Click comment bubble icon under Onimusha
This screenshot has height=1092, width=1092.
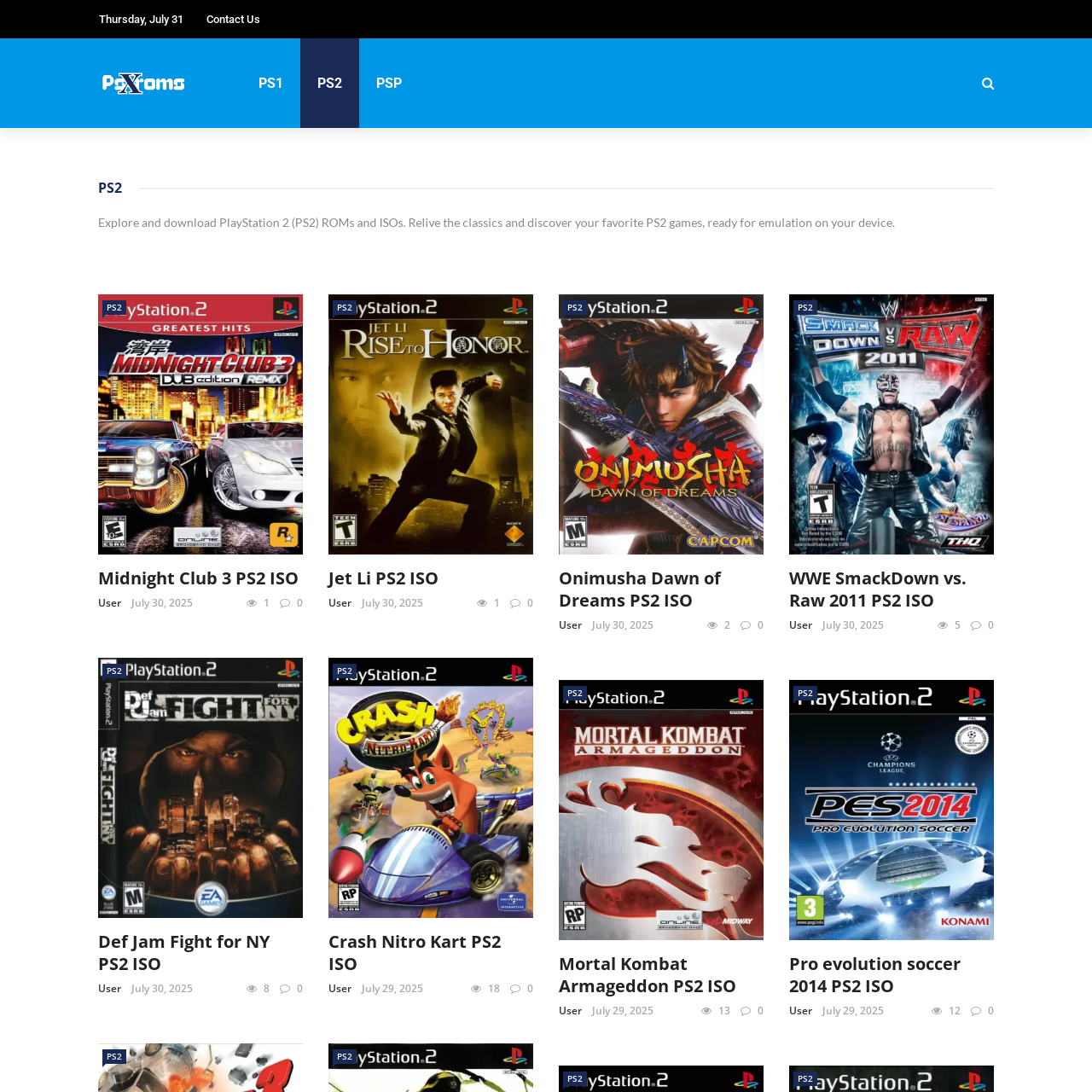pyautogui.click(x=746, y=625)
